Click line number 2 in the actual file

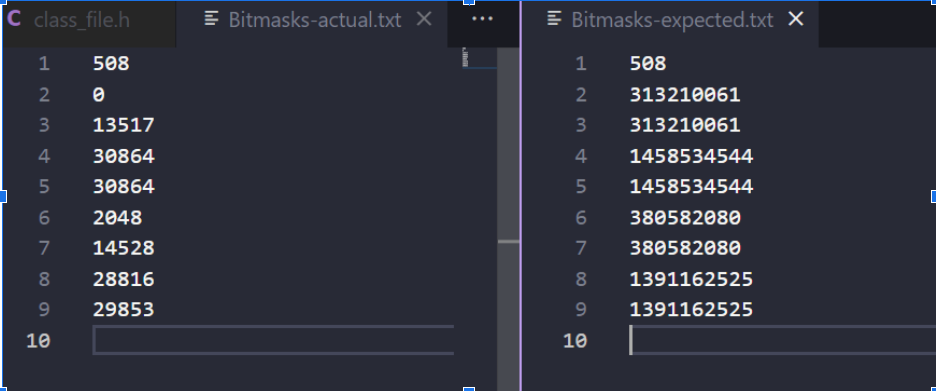(44, 94)
